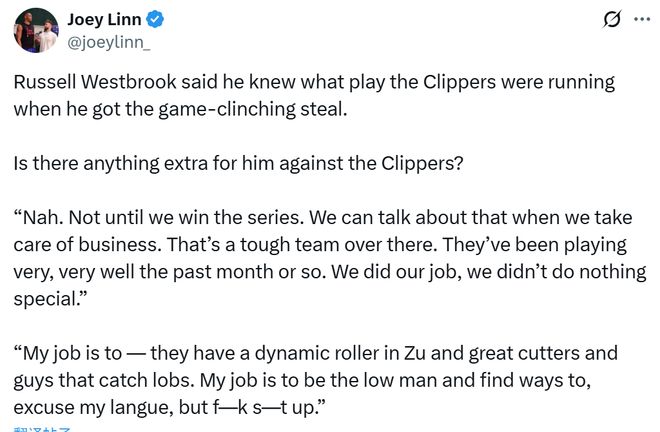
Task: Click 'Zu' in dynamic roller sentence
Action: click(x=415, y=353)
